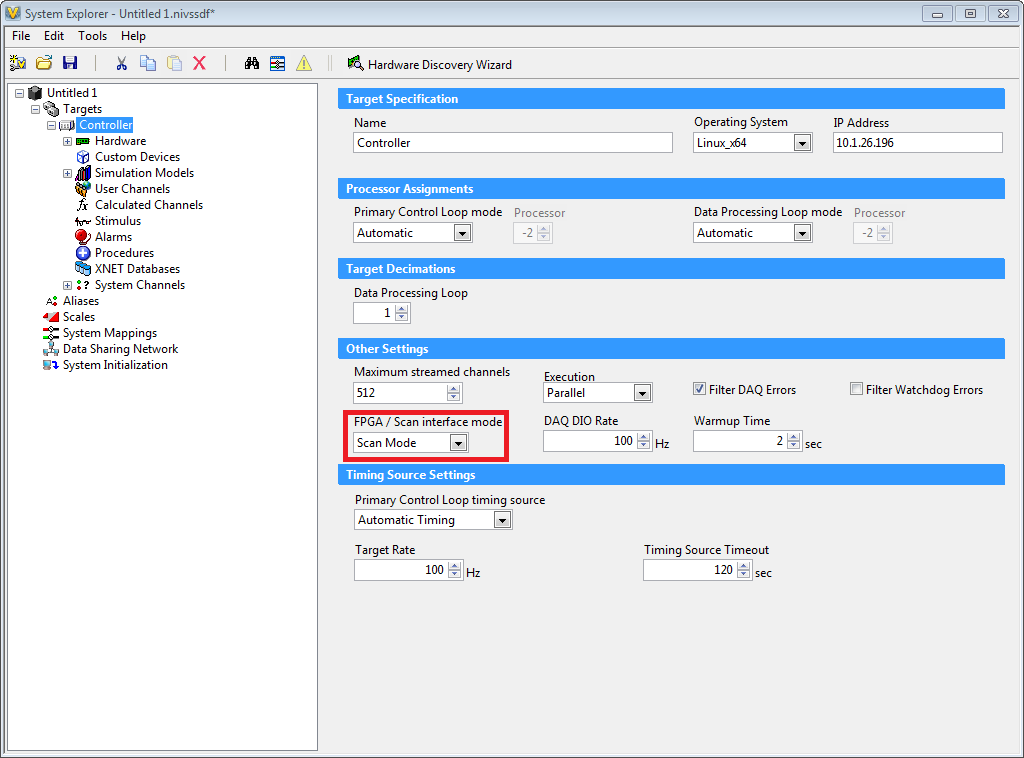Click the Hardware chip icon in the tree
1024x758 pixels.
[83, 141]
